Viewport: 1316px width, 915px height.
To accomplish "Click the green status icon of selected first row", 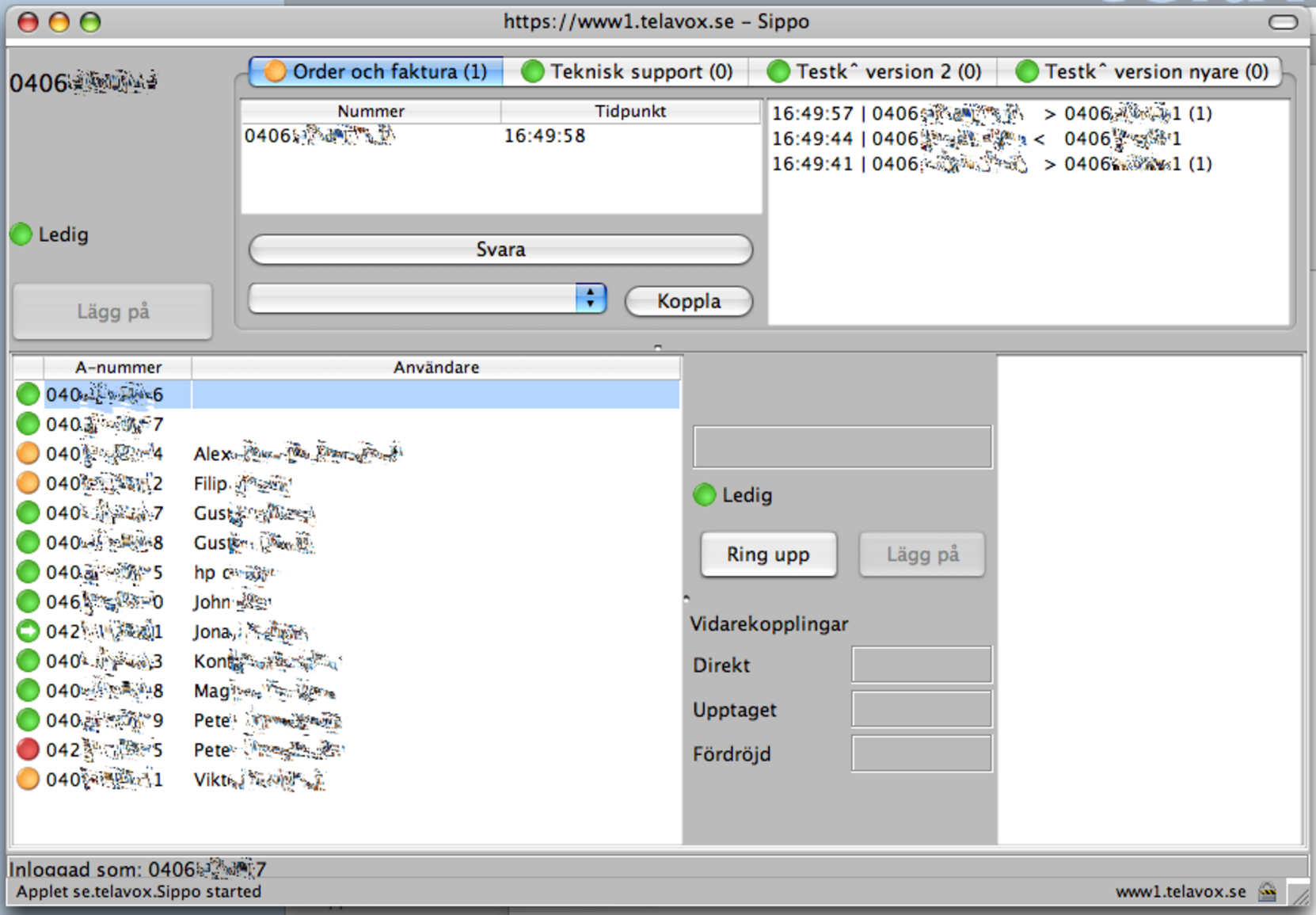I will 28,394.
